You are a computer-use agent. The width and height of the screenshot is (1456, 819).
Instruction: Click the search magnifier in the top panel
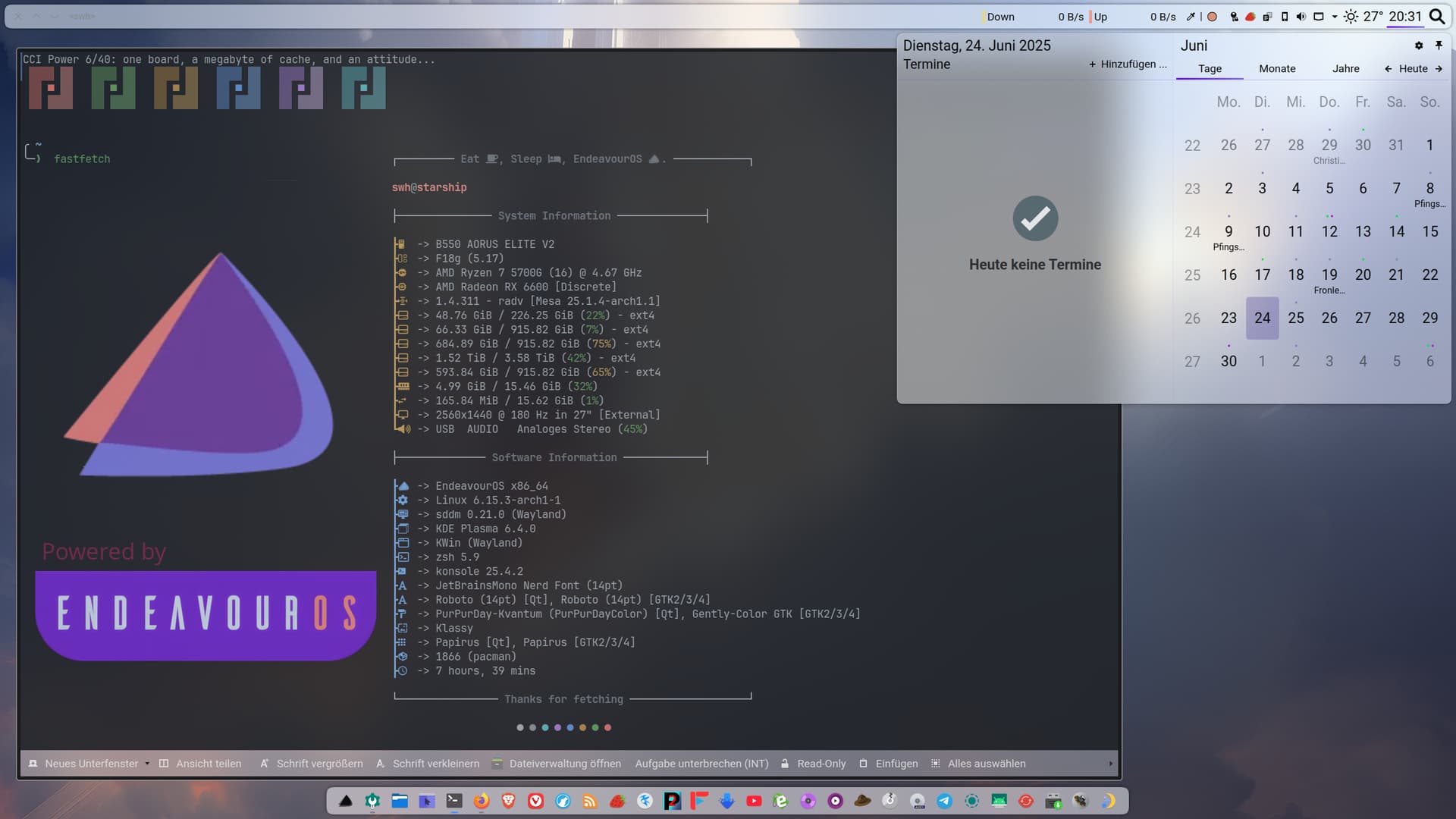(1437, 17)
